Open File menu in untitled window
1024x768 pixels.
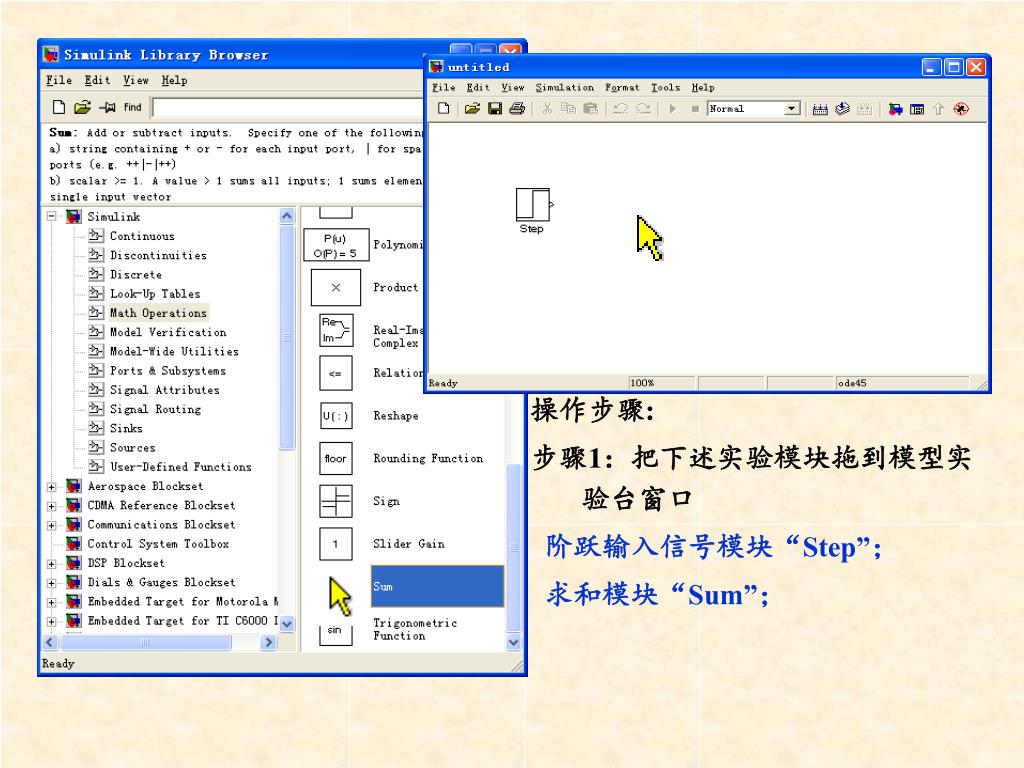(443, 87)
